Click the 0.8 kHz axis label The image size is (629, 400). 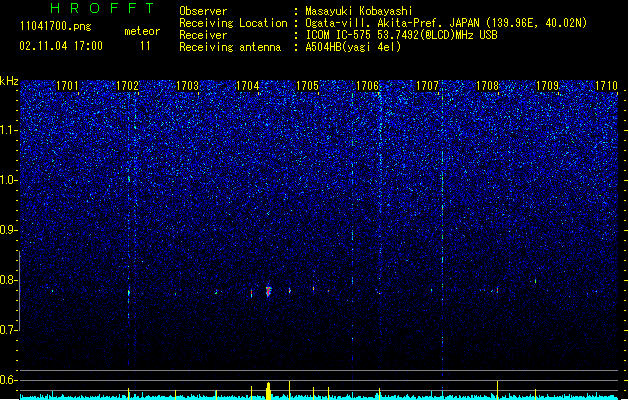point(9,280)
